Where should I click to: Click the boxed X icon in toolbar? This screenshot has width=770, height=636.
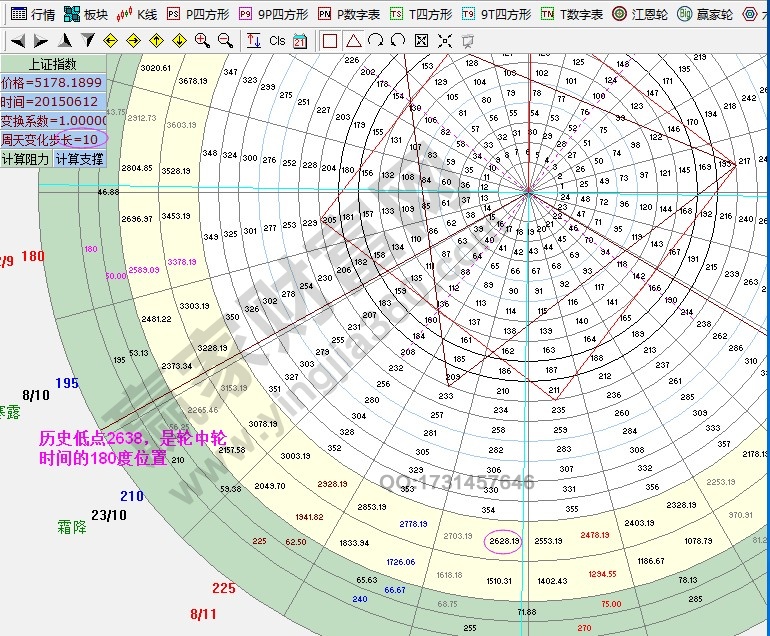pos(421,41)
